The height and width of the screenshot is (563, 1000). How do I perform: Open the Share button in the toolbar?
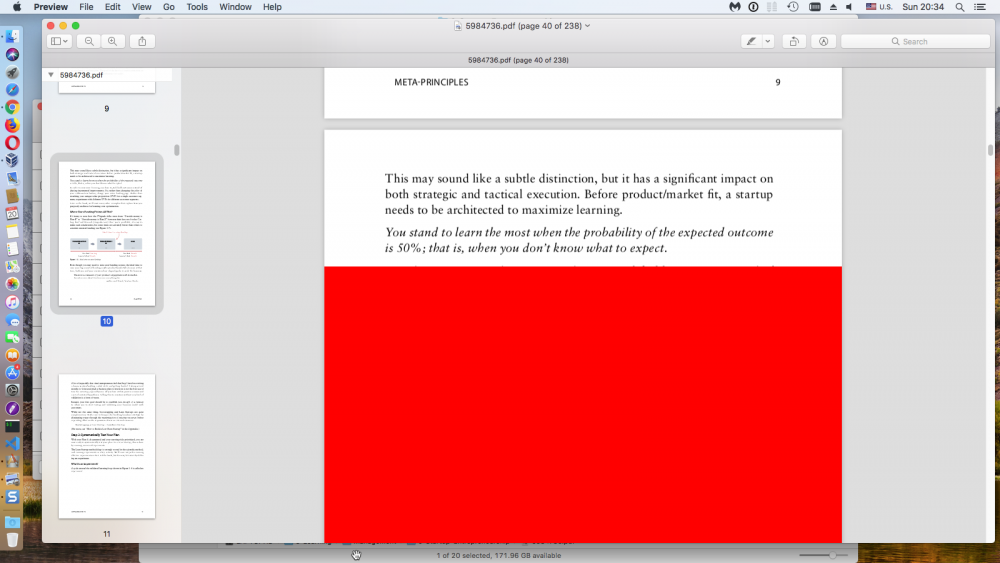[x=142, y=41]
